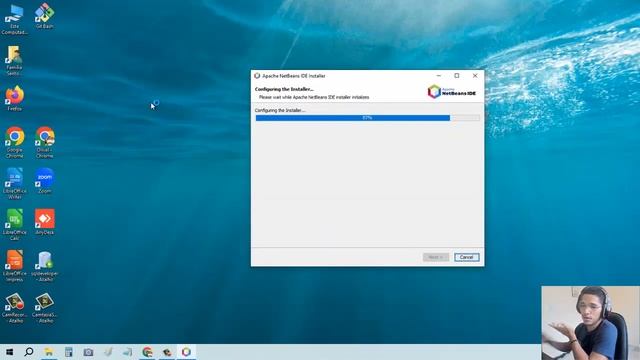Click the installer configuration progress bar
Viewport: 640px width, 360px height.
tap(367, 118)
